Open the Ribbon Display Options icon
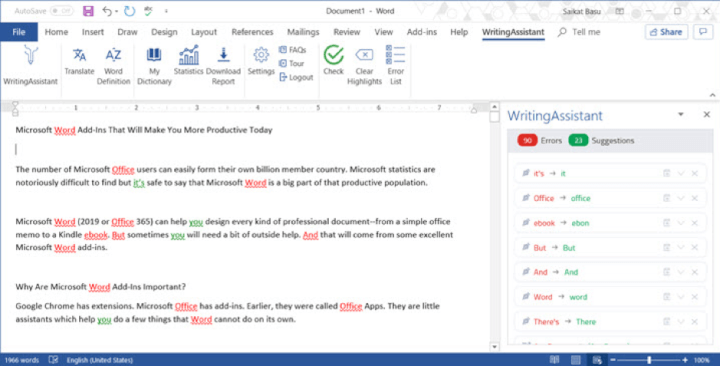This screenshot has width=720, height=366. (x=620, y=11)
